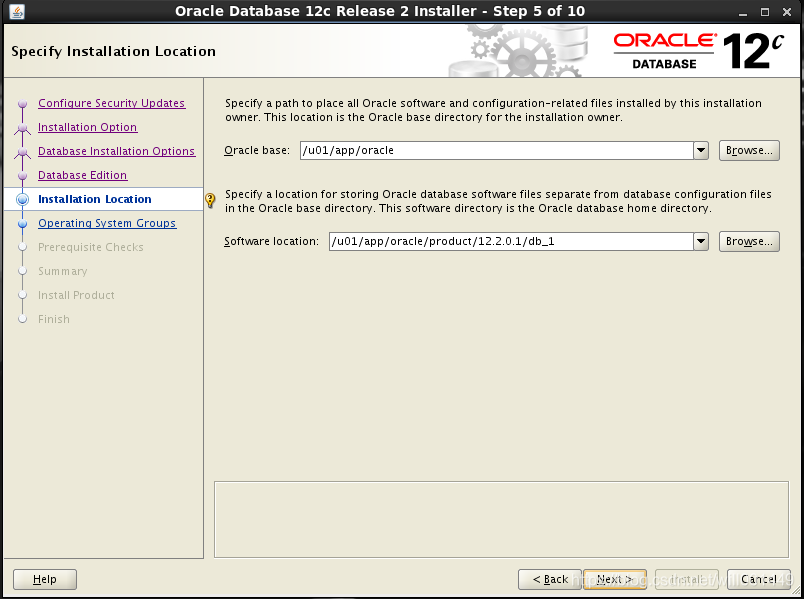This screenshot has height=599, width=804.
Task: Go to Database Edition step
Action: pyautogui.click(x=83, y=175)
